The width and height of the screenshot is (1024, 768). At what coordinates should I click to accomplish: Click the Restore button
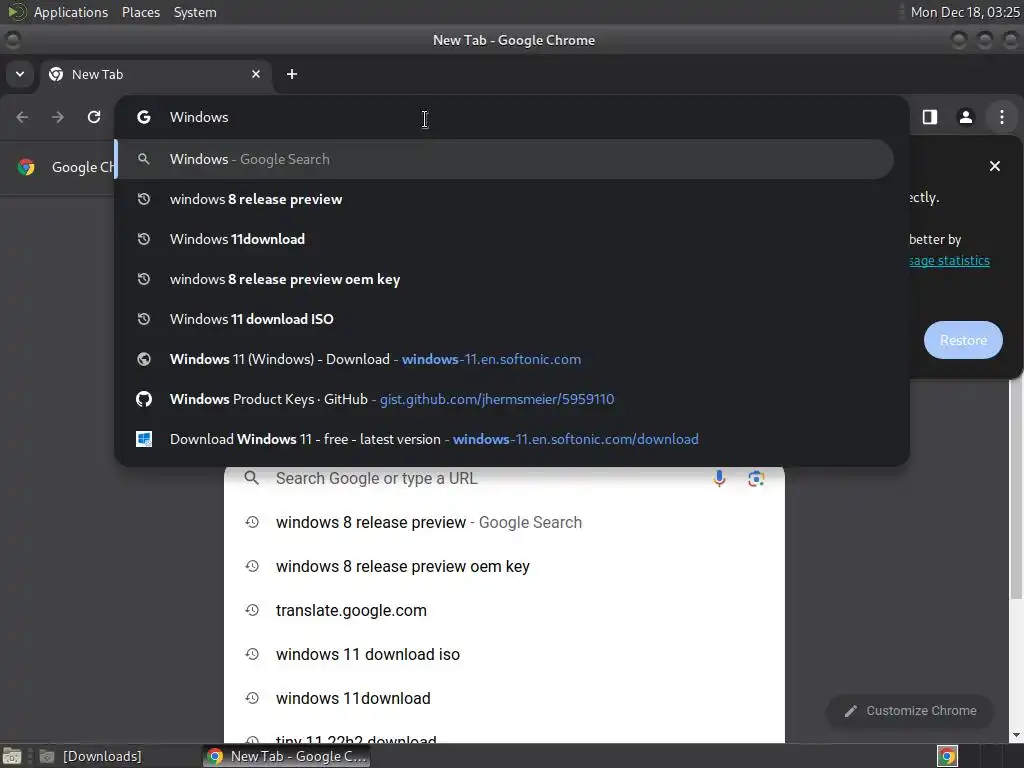963,340
